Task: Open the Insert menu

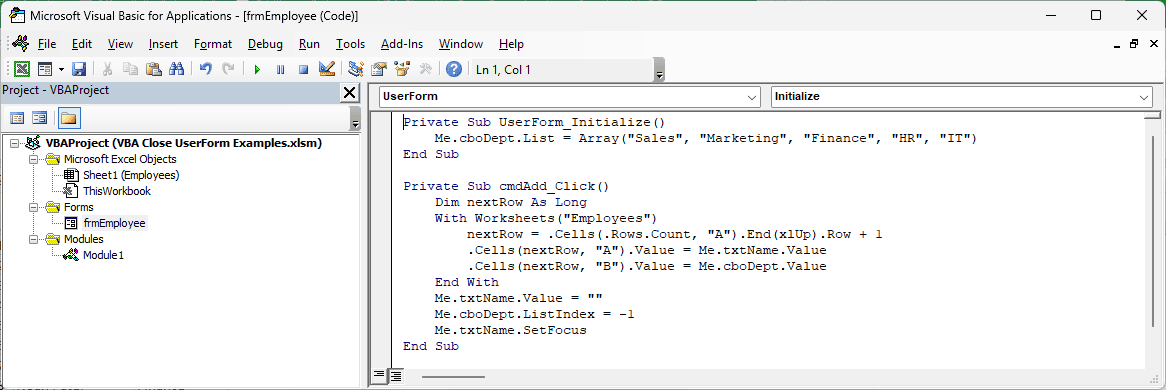Action: pyautogui.click(x=163, y=44)
